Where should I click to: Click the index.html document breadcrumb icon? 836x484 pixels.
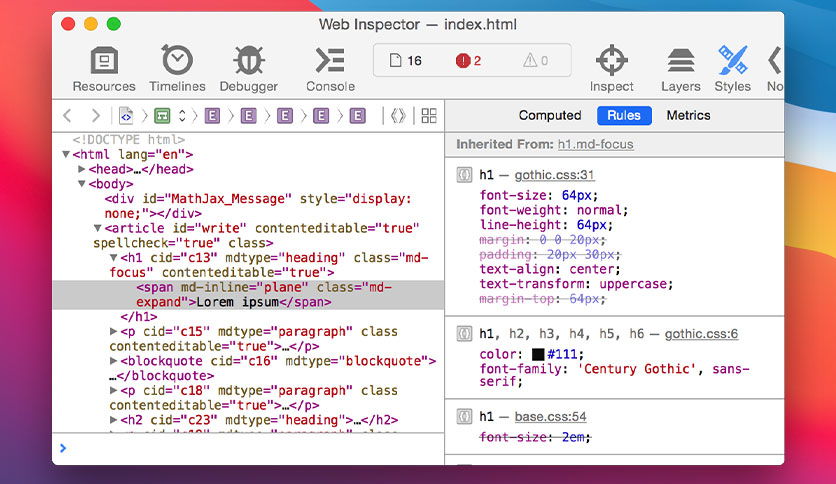[126, 116]
